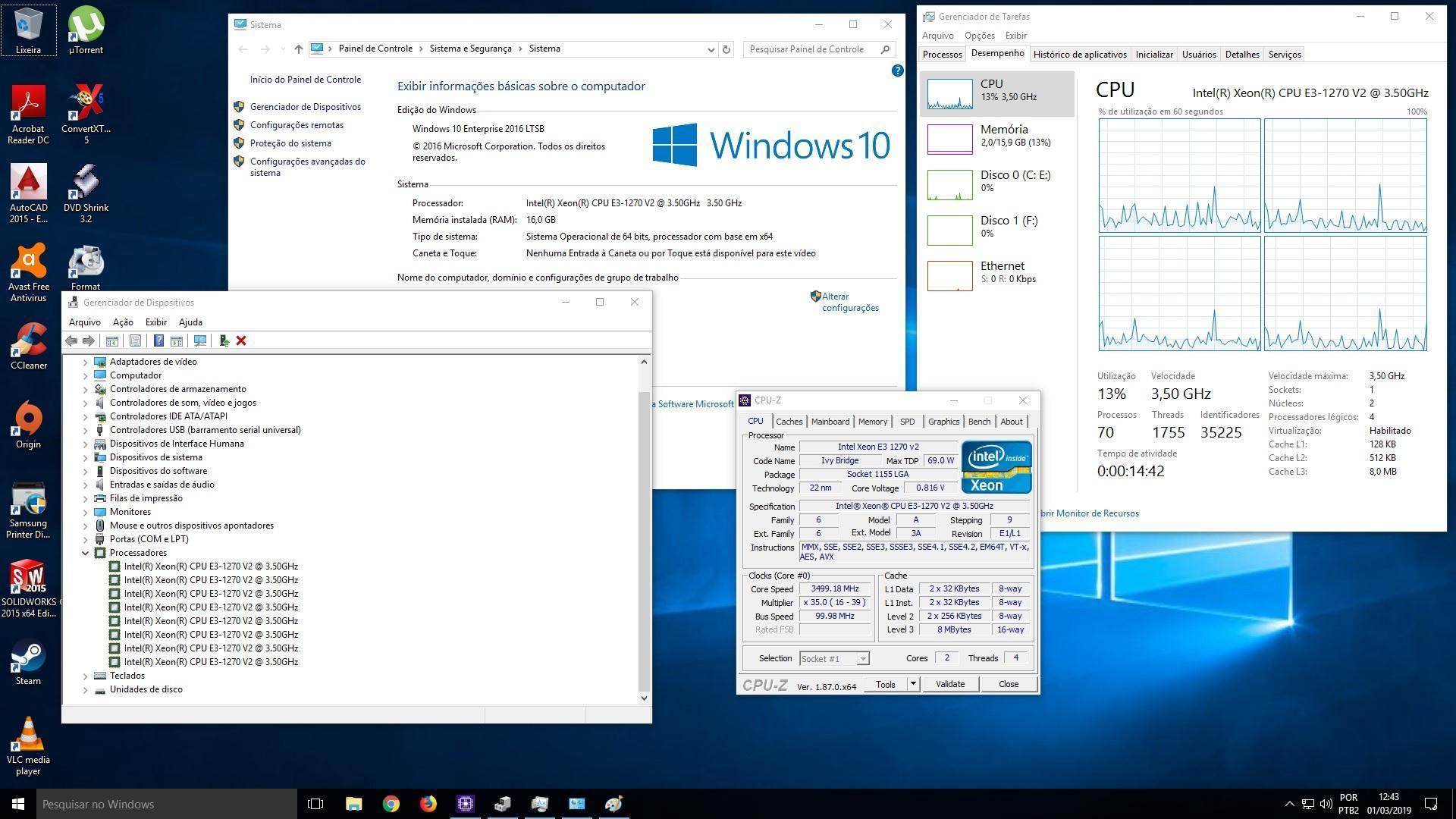Collapse Processadores tree node
The width and height of the screenshot is (1456, 819).
click(x=86, y=554)
